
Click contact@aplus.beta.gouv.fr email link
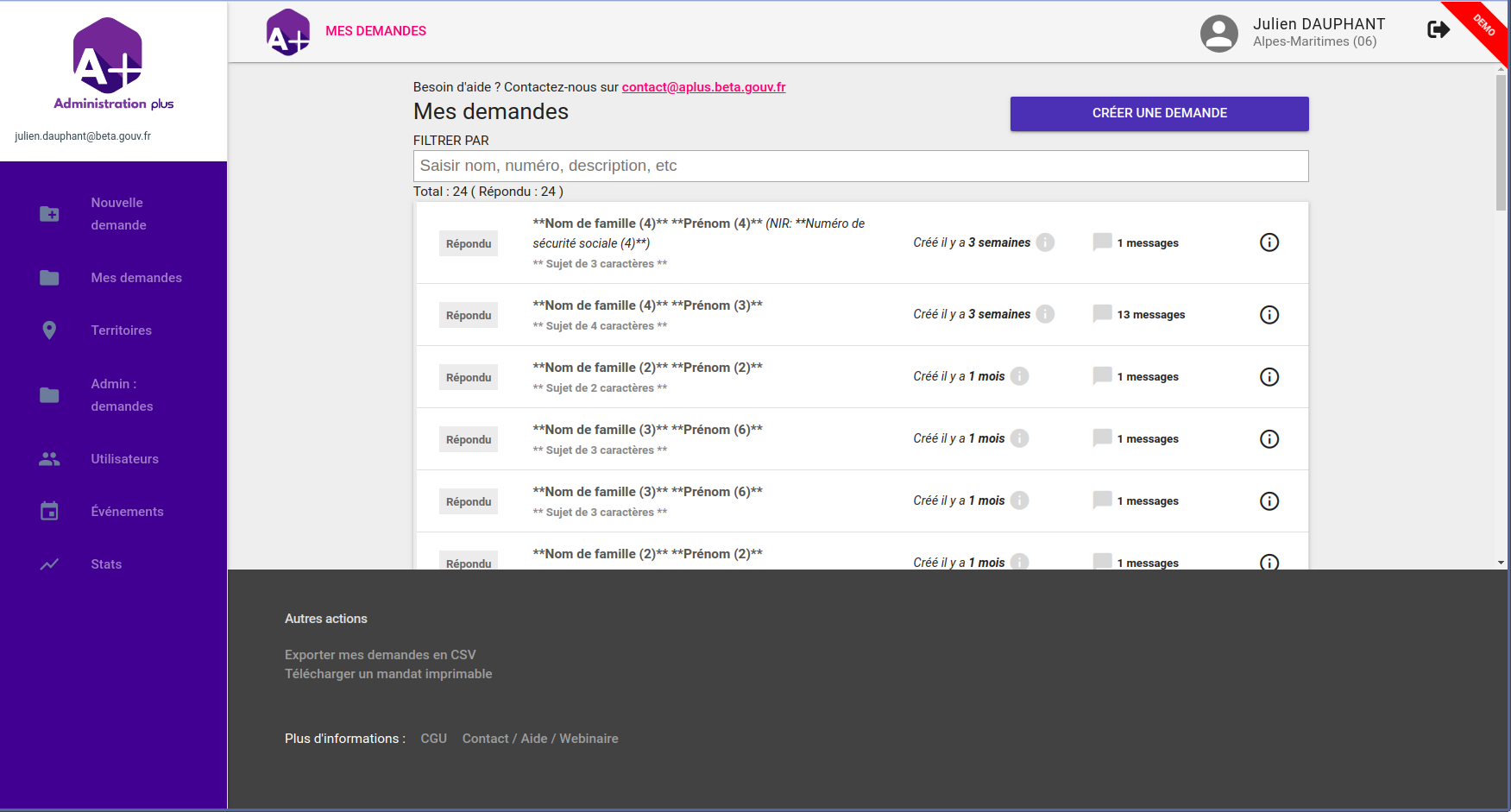(703, 87)
